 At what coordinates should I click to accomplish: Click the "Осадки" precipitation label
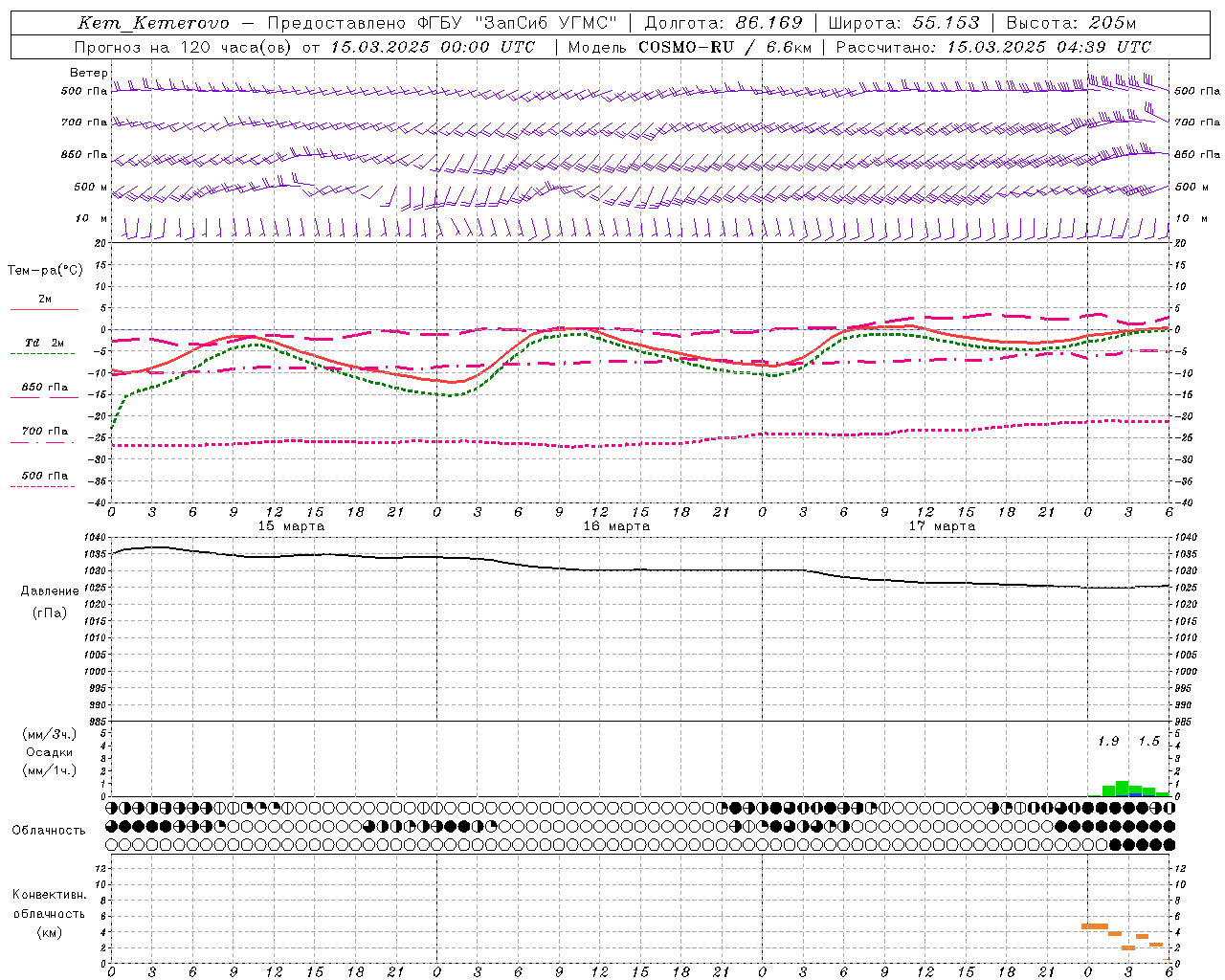point(50,752)
